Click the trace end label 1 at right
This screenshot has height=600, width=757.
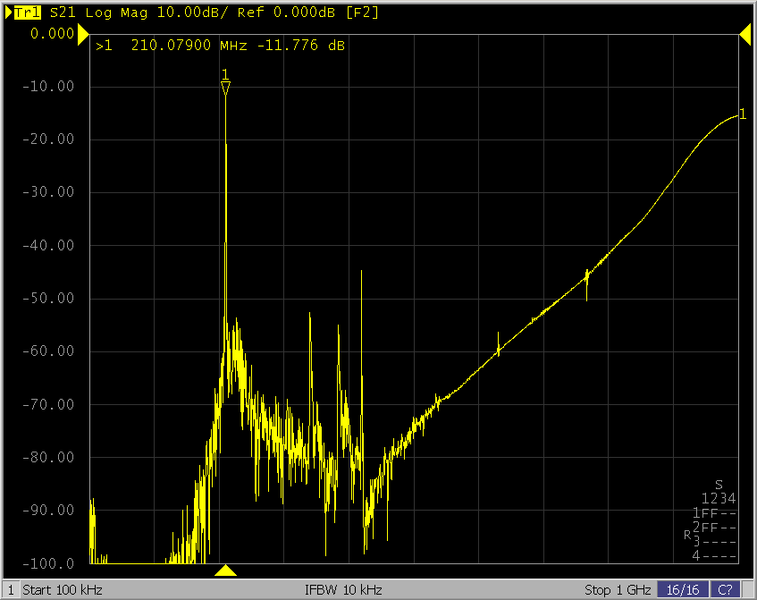tap(742, 113)
